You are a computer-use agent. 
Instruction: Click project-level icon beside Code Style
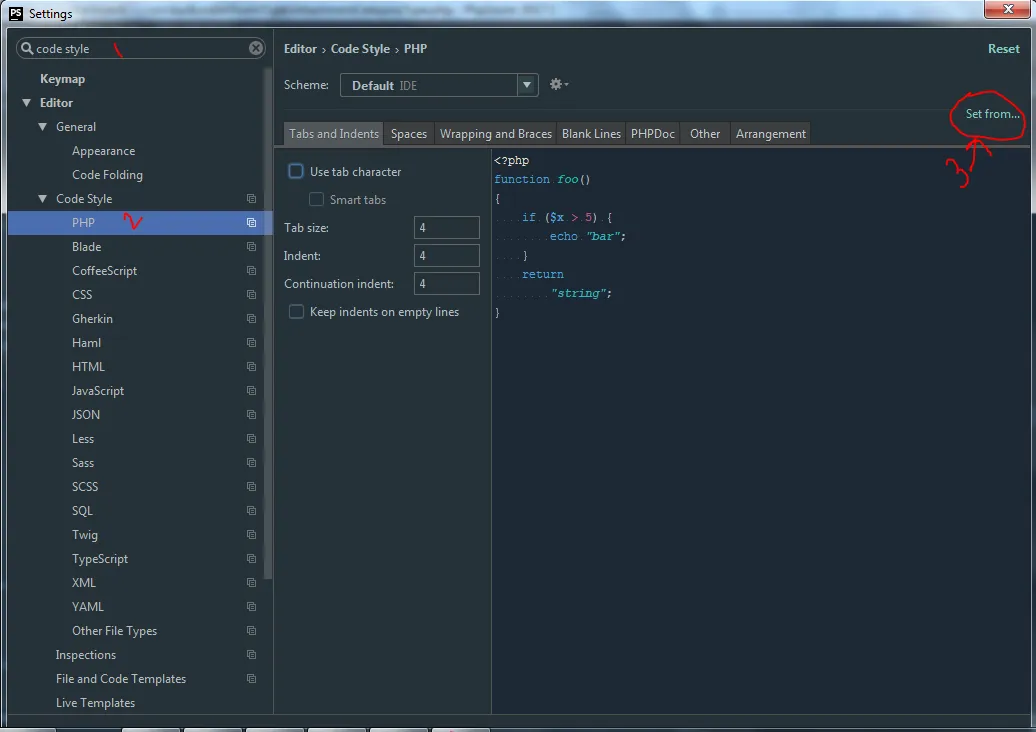tap(251, 199)
